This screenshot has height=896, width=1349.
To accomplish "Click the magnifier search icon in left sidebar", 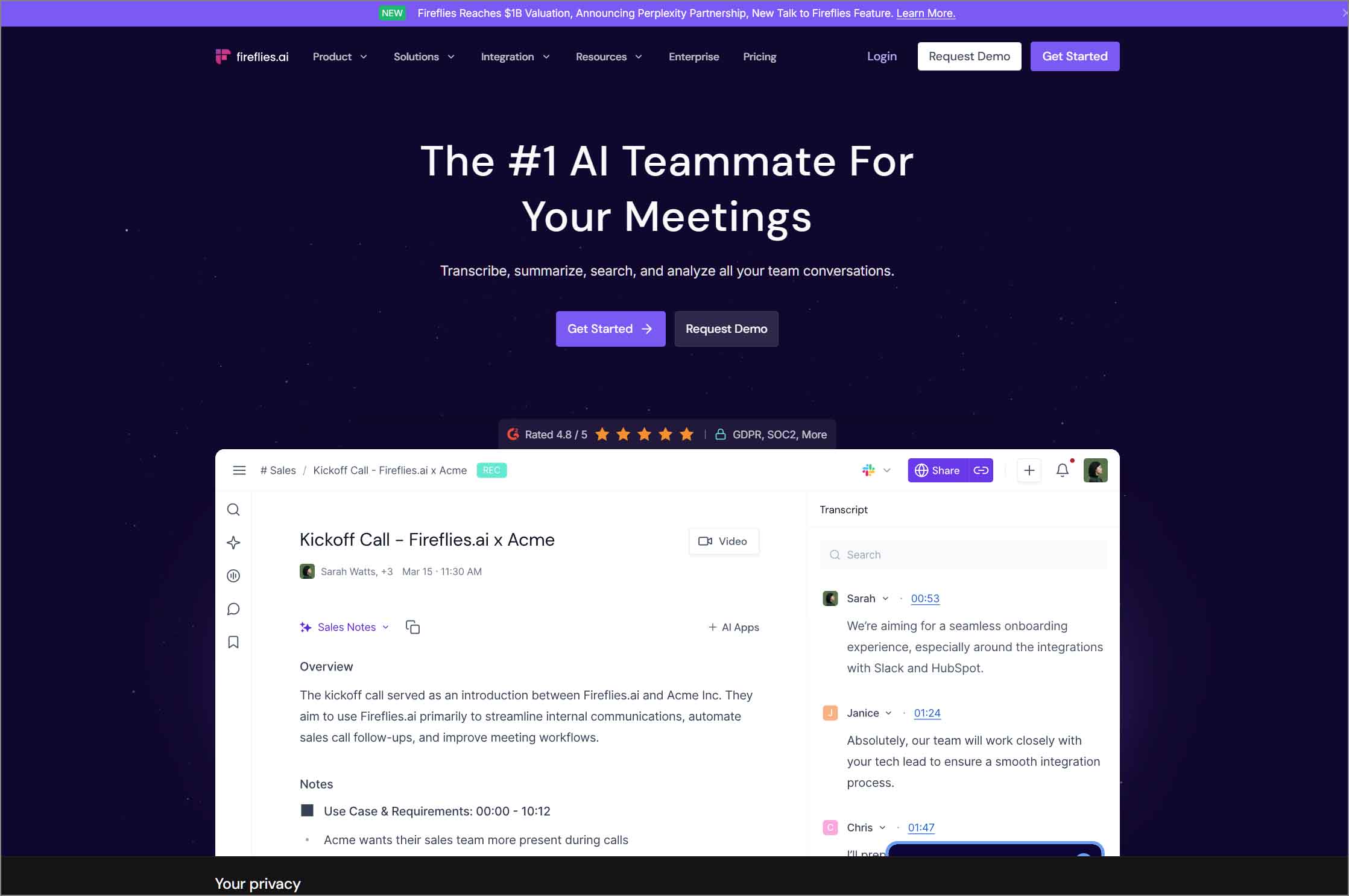I will click(x=233, y=510).
